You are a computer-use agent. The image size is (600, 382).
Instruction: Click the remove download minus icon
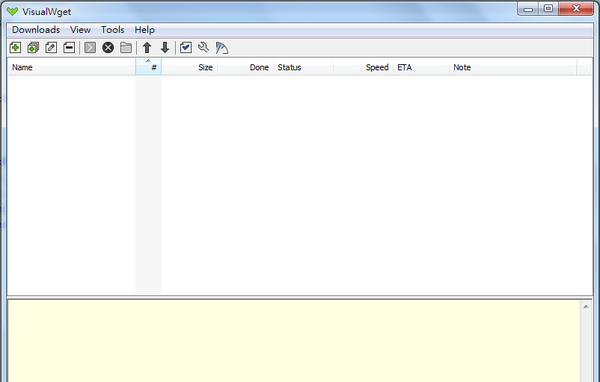tap(69, 48)
